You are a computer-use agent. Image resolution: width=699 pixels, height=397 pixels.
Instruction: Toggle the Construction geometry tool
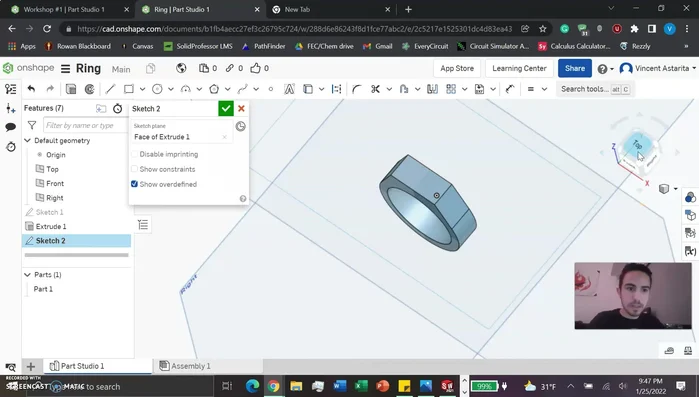click(337, 89)
